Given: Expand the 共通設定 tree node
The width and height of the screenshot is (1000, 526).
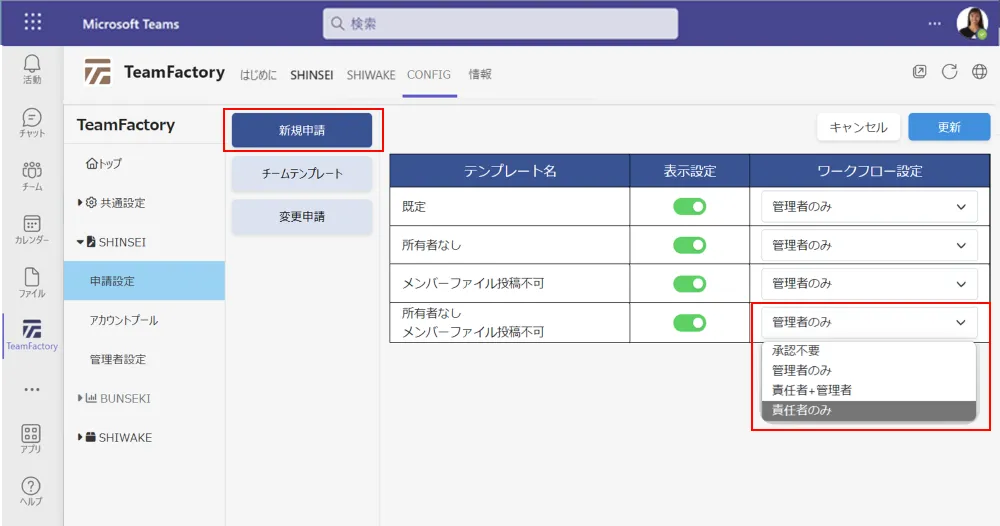Looking at the screenshot, I should (x=81, y=203).
